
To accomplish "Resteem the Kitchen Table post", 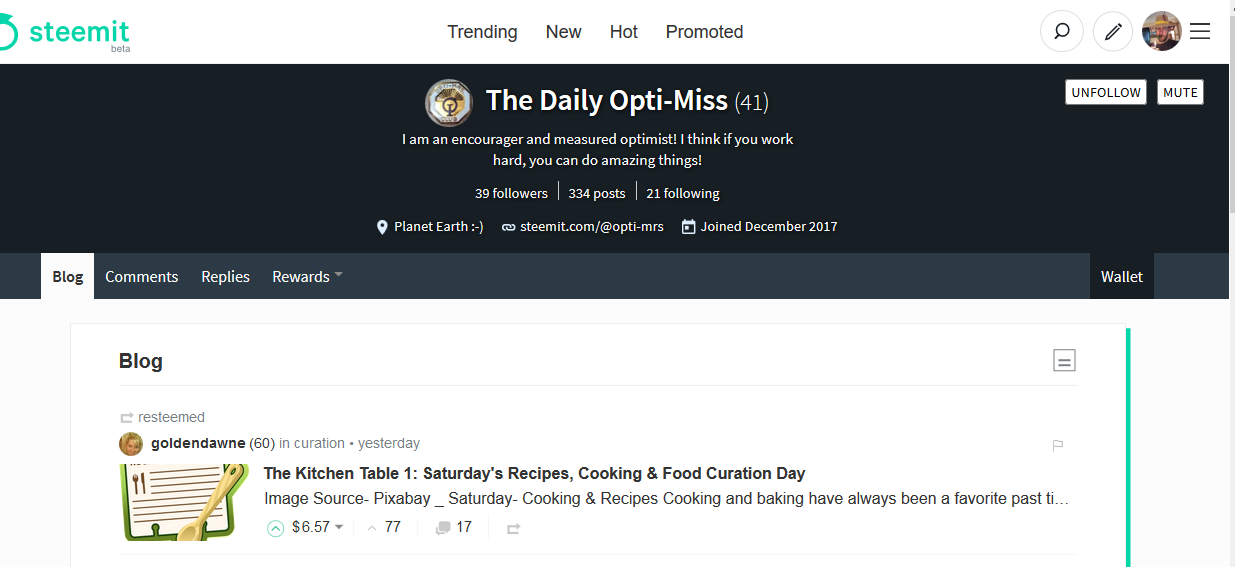I will coord(513,528).
